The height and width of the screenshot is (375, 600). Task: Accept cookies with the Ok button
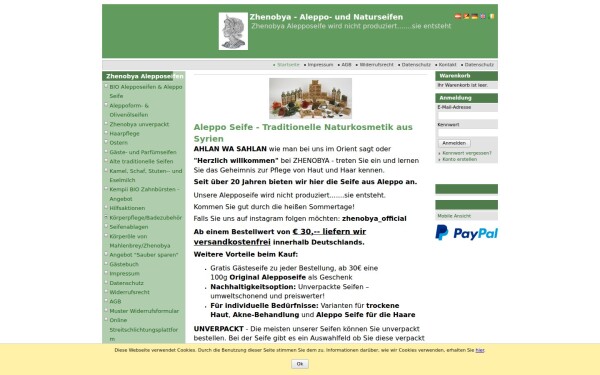[x=300, y=364]
